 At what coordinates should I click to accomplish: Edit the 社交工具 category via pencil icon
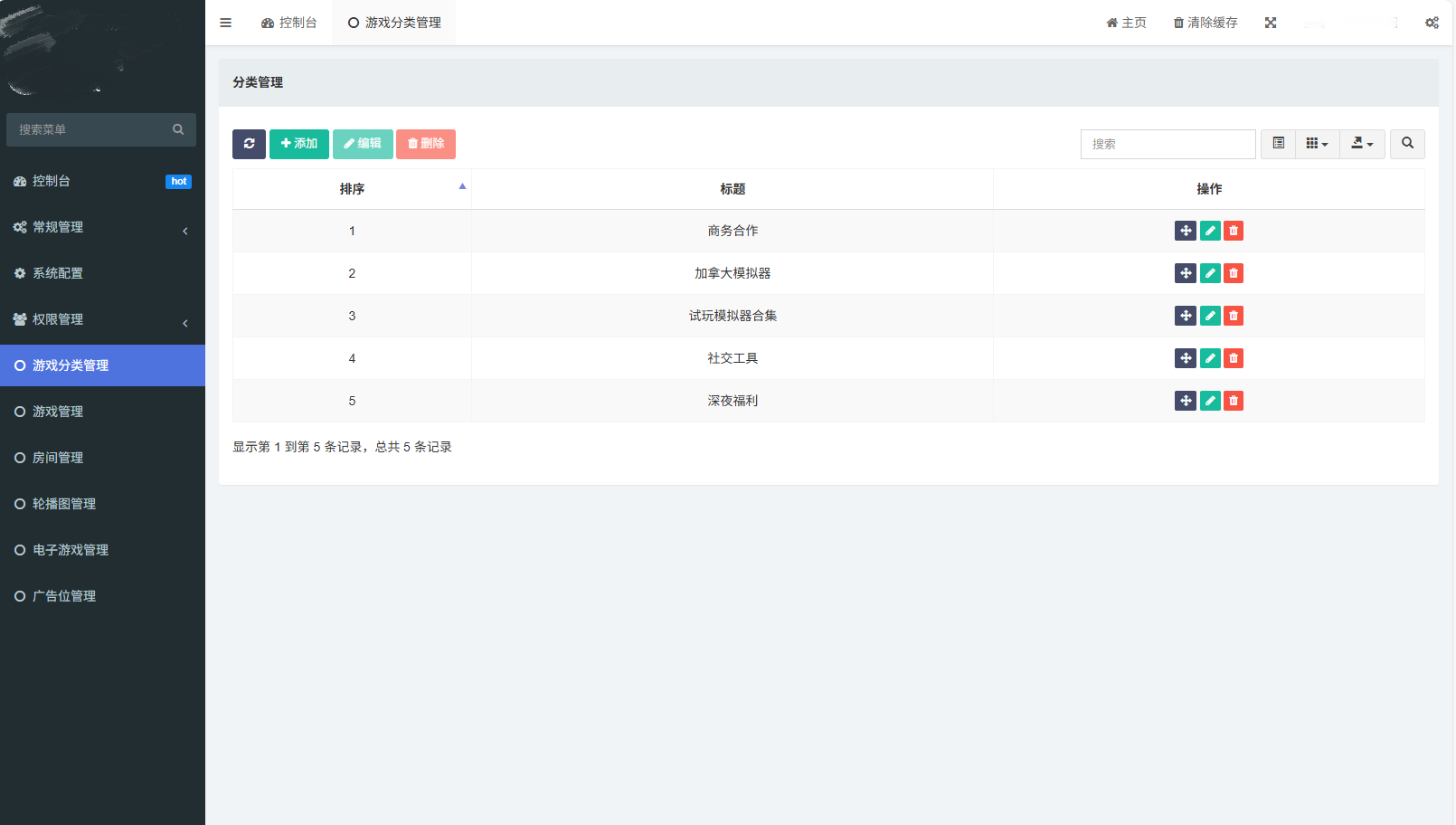[1210, 358]
